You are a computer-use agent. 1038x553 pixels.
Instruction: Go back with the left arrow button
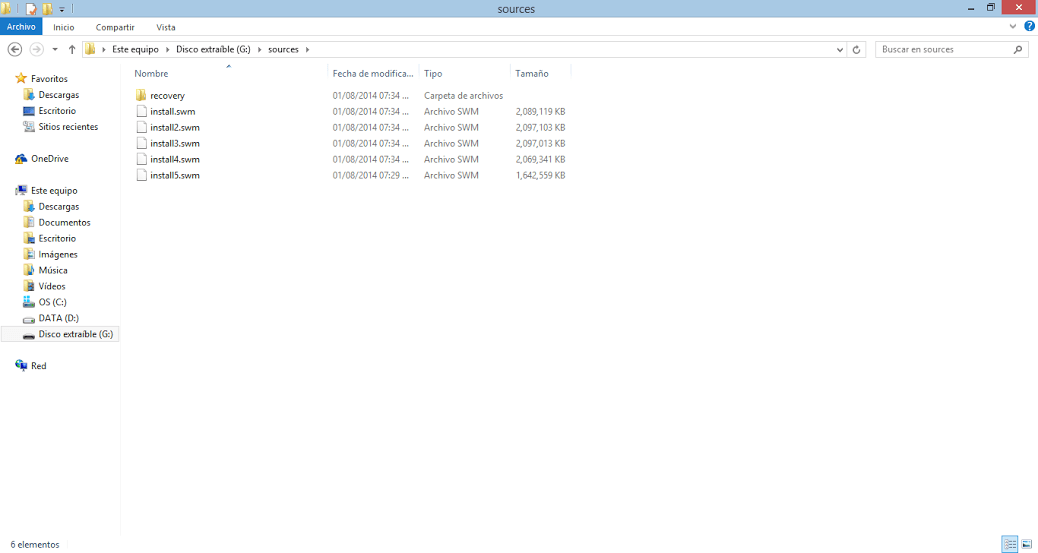(x=15, y=49)
